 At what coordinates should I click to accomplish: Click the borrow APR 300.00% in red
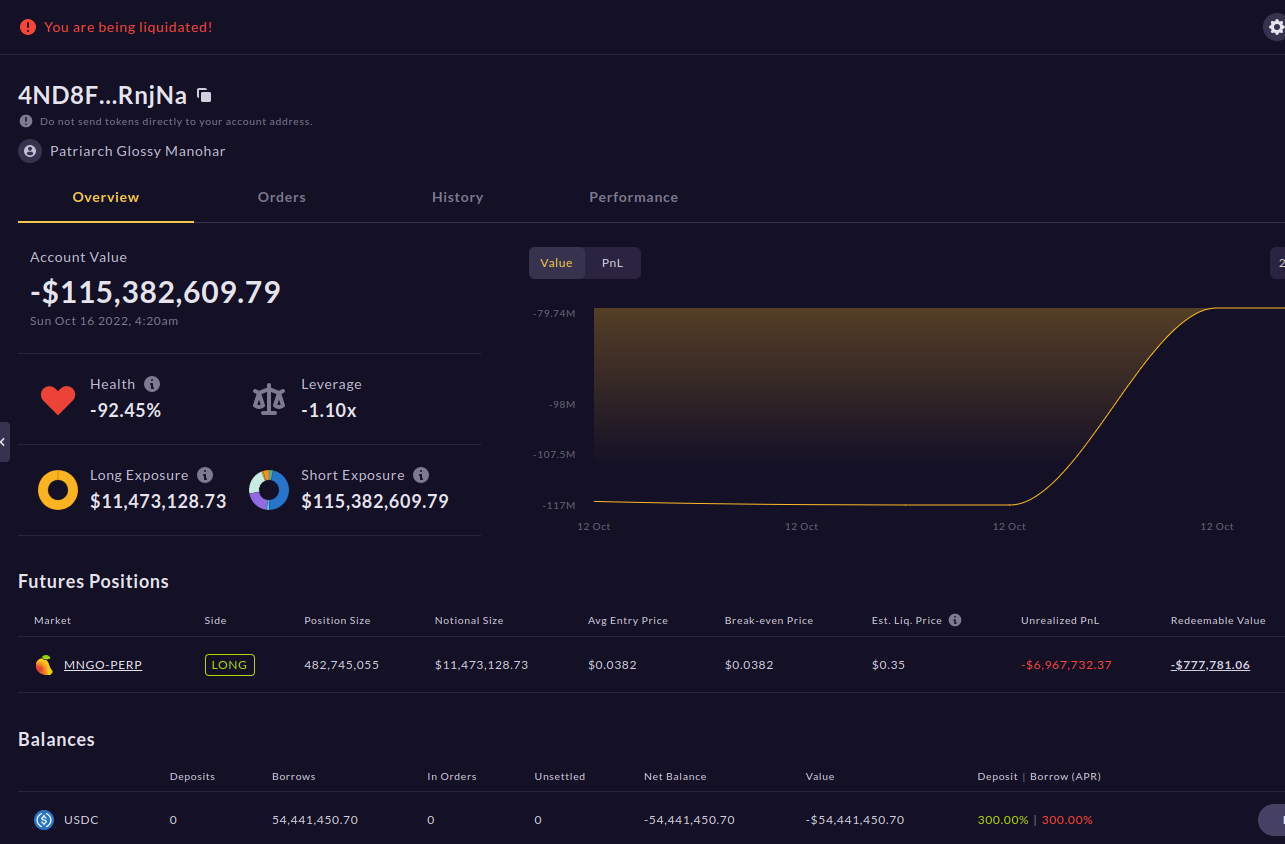[x=1067, y=820]
